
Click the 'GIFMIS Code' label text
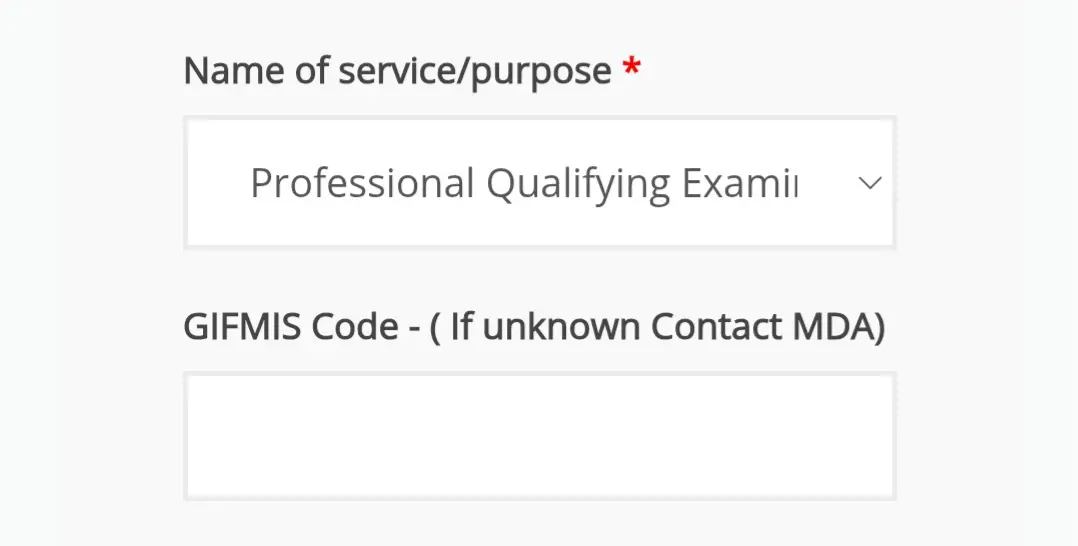(x=291, y=327)
